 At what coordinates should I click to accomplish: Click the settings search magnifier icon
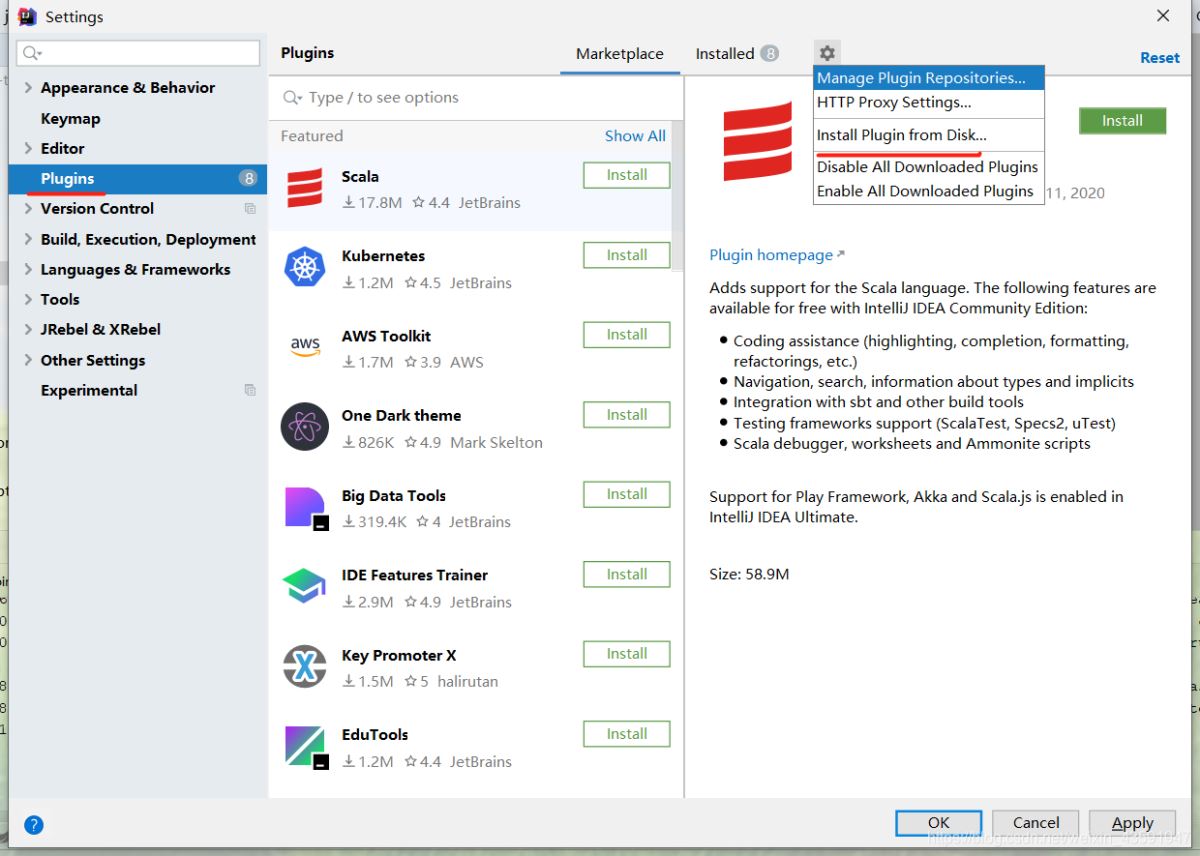[x=32, y=53]
